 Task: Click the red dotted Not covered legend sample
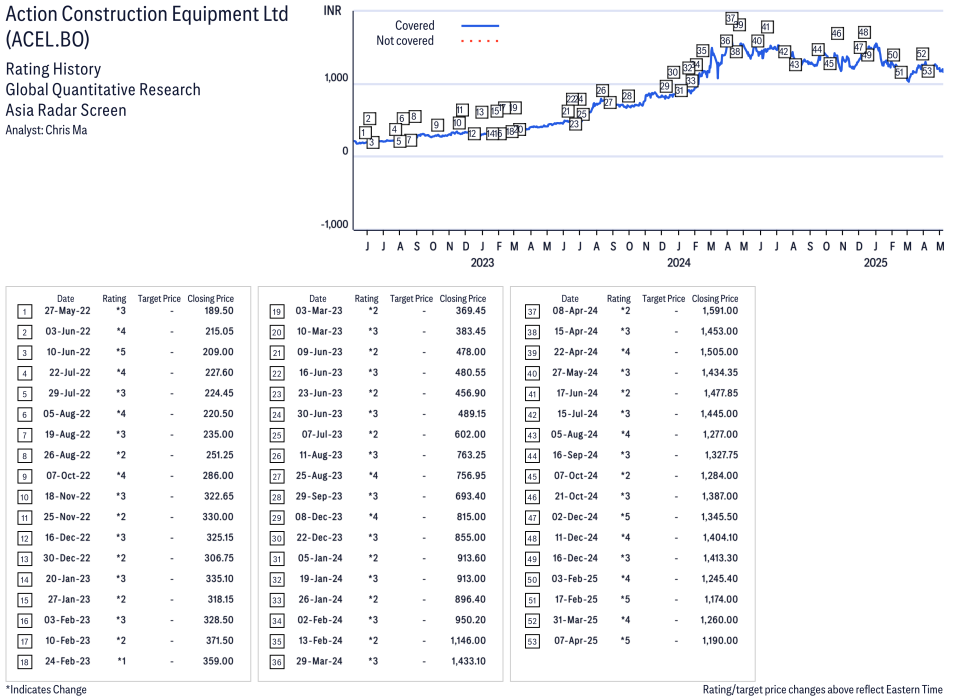[x=480, y=41]
